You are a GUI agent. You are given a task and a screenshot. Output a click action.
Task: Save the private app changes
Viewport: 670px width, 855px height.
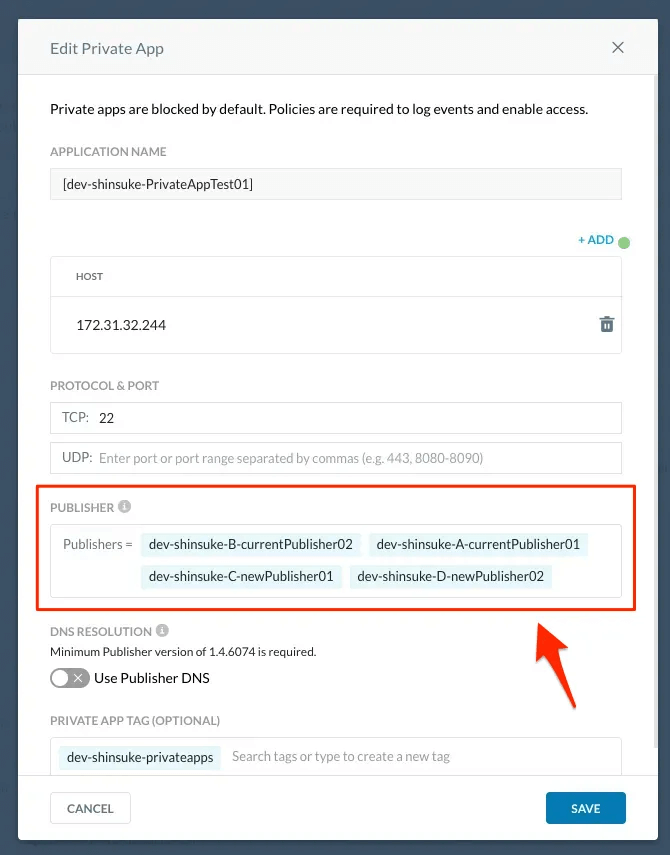(586, 808)
